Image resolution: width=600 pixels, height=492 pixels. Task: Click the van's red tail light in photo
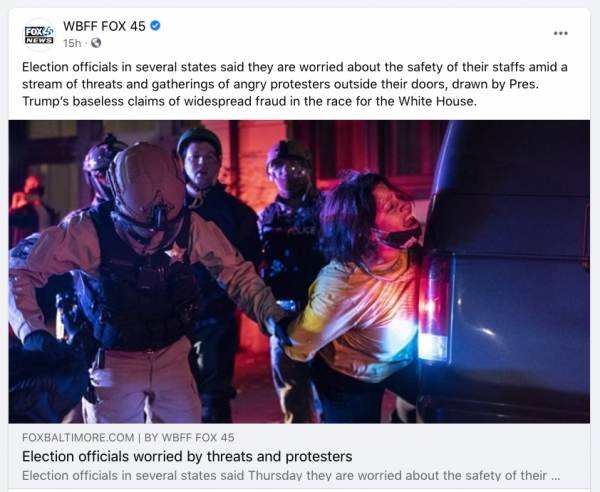pos(434,306)
